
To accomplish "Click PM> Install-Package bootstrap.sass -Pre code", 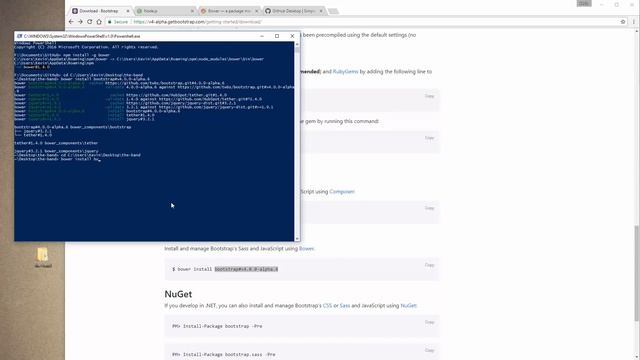I will click(224, 354).
